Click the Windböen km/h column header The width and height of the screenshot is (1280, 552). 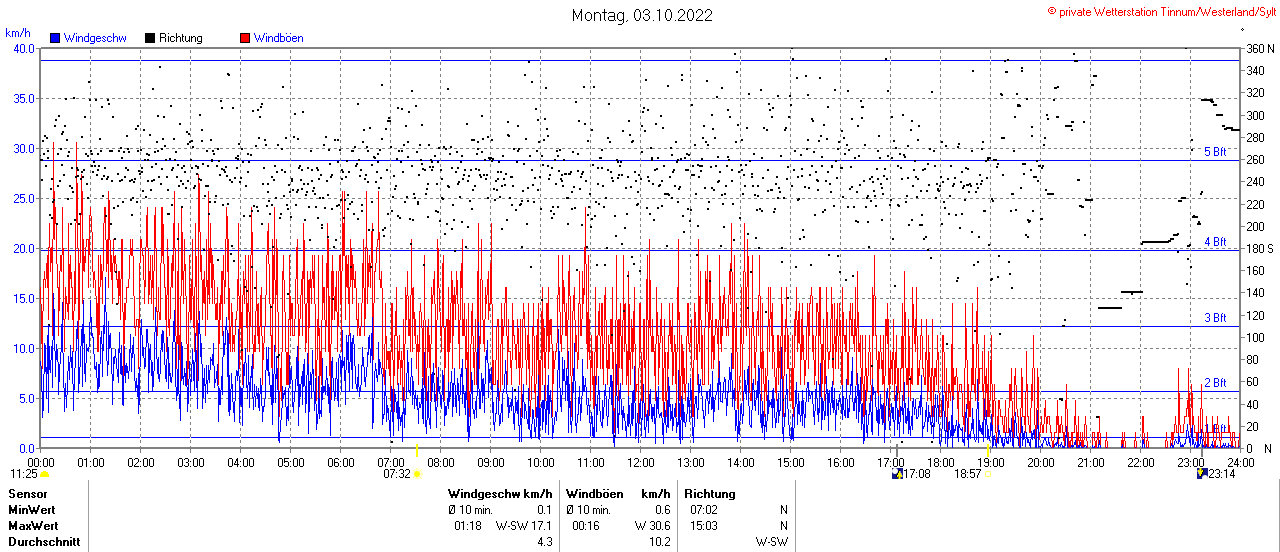click(x=618, y=494)
